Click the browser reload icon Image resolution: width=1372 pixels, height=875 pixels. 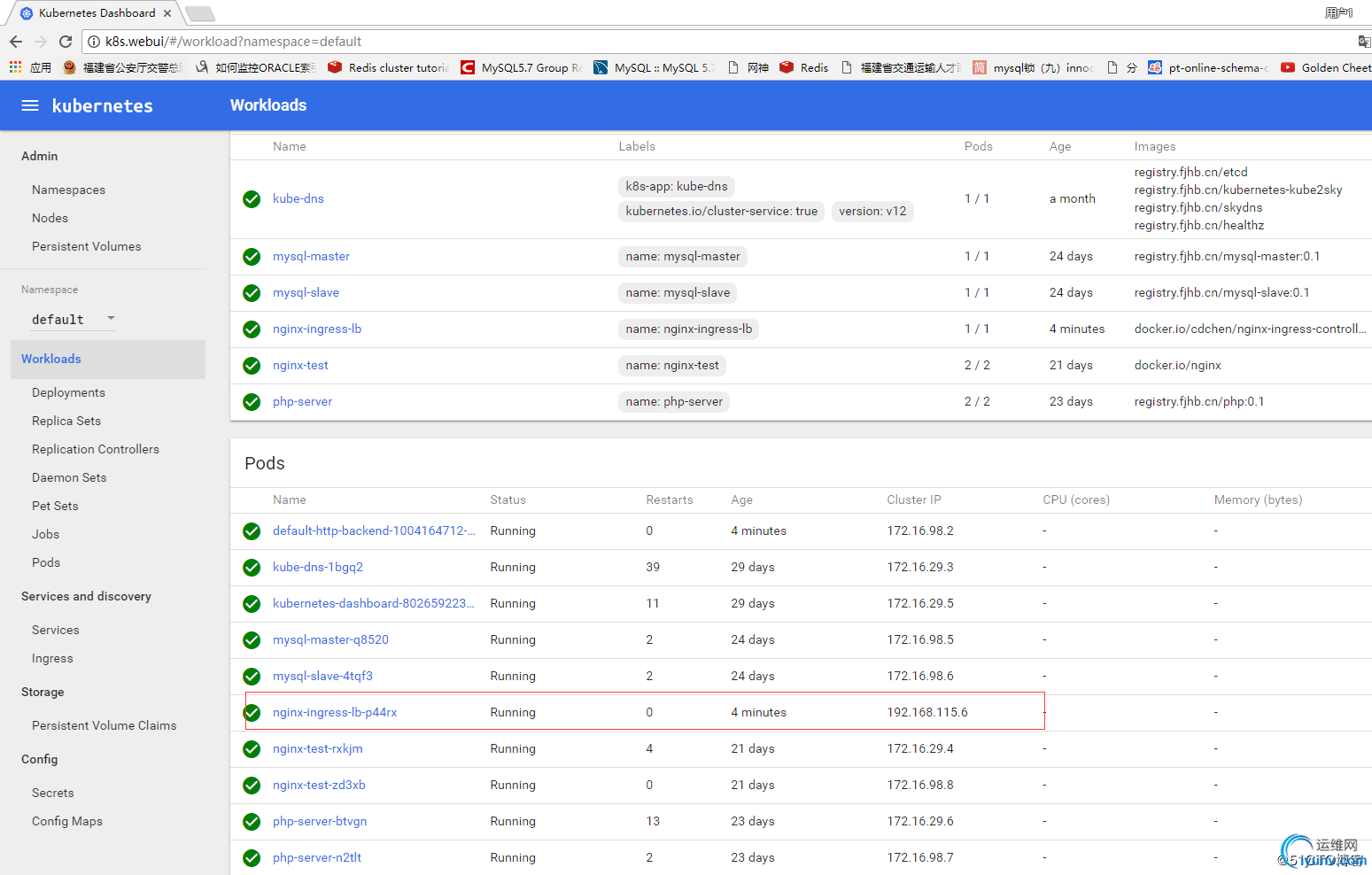pos(66,42)
